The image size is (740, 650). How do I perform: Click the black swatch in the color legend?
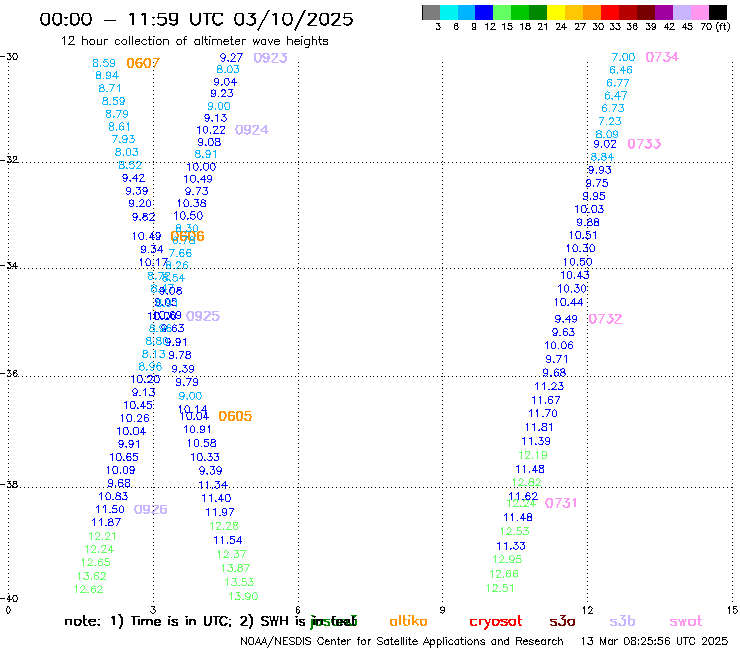tap(718, 12)
